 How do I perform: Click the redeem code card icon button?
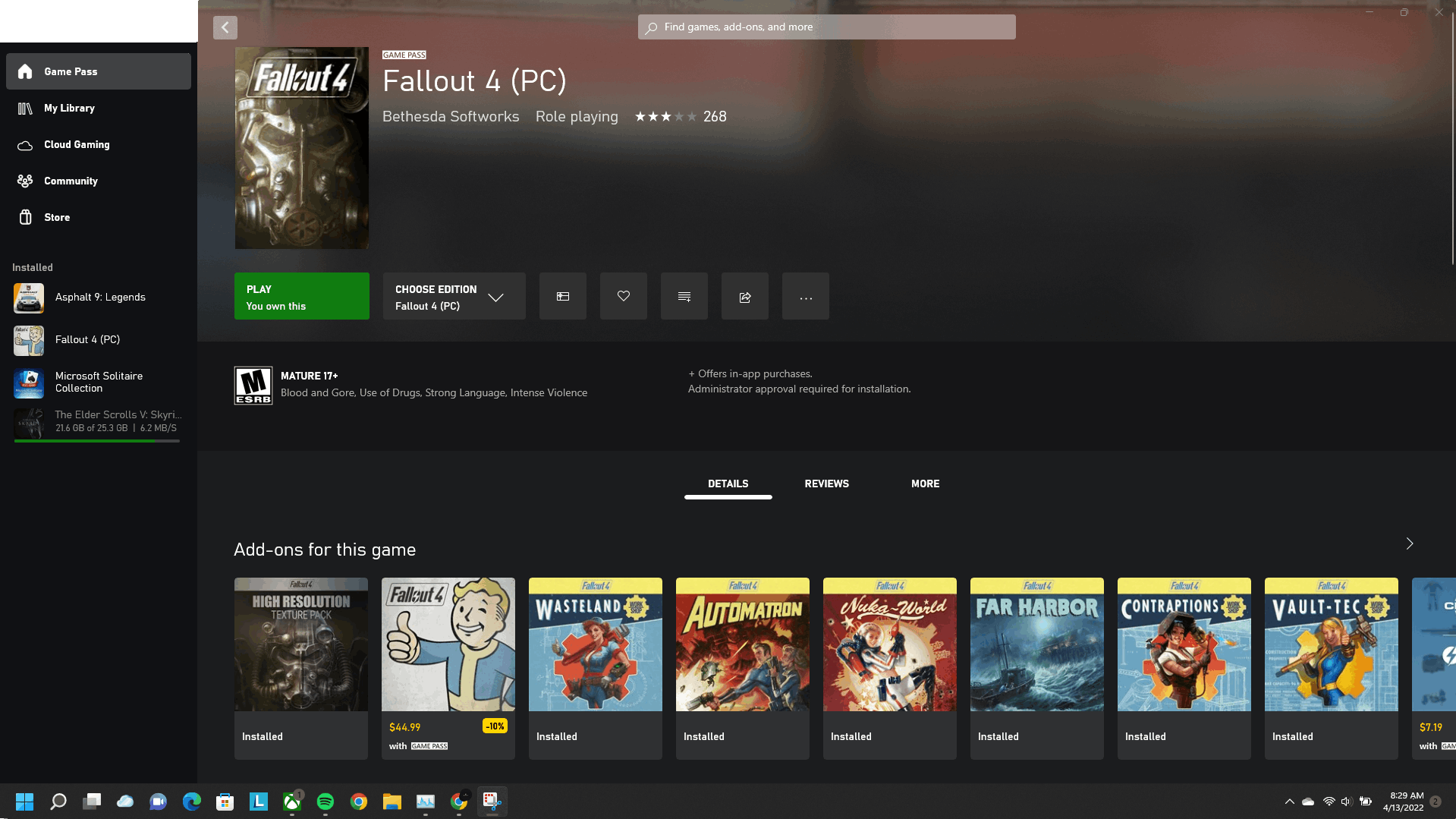(563, 296)
